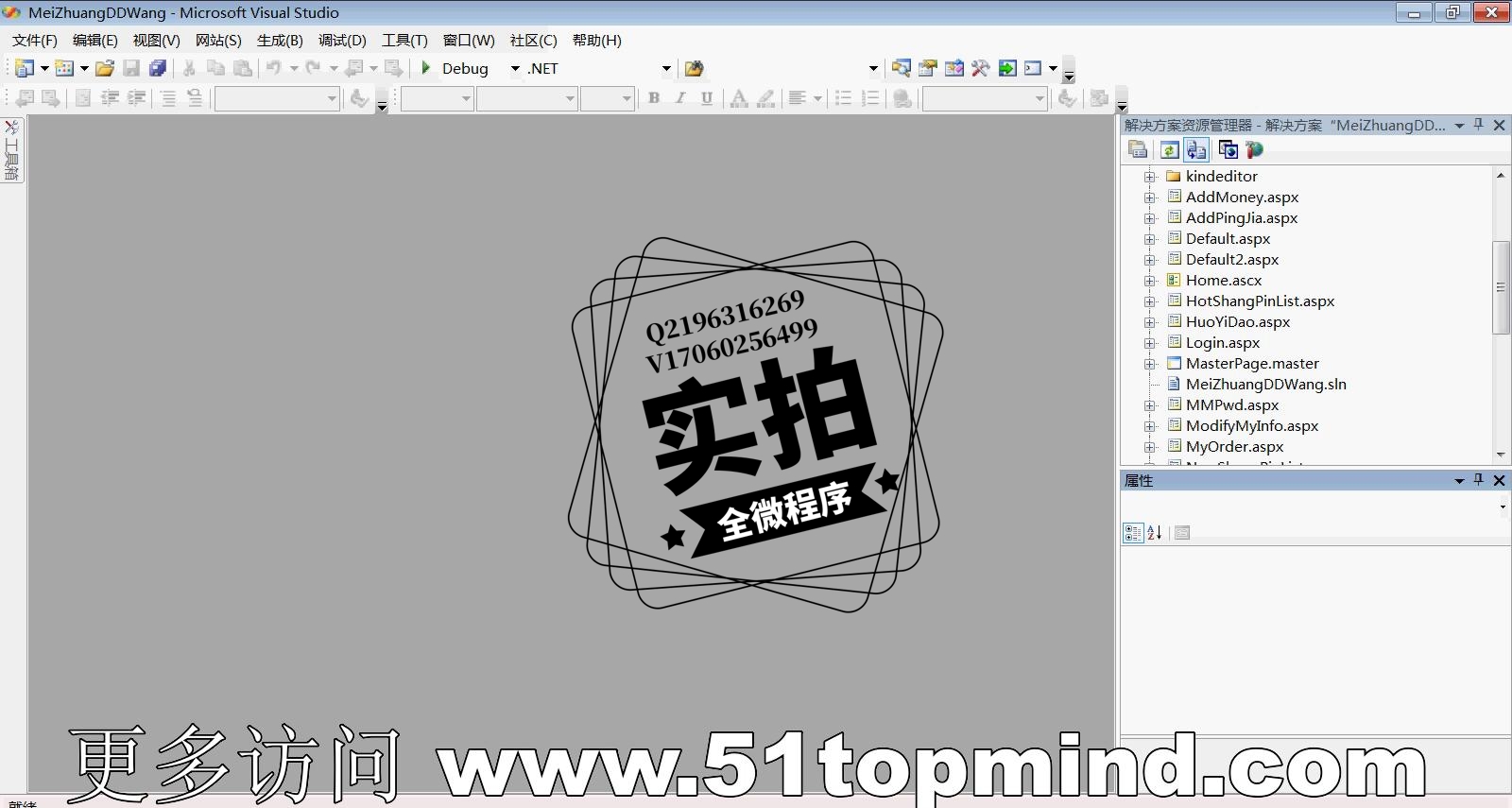Open the Properties Window toolbar icon
Screen dimensions: 1512x808
[x=928, y=68]
